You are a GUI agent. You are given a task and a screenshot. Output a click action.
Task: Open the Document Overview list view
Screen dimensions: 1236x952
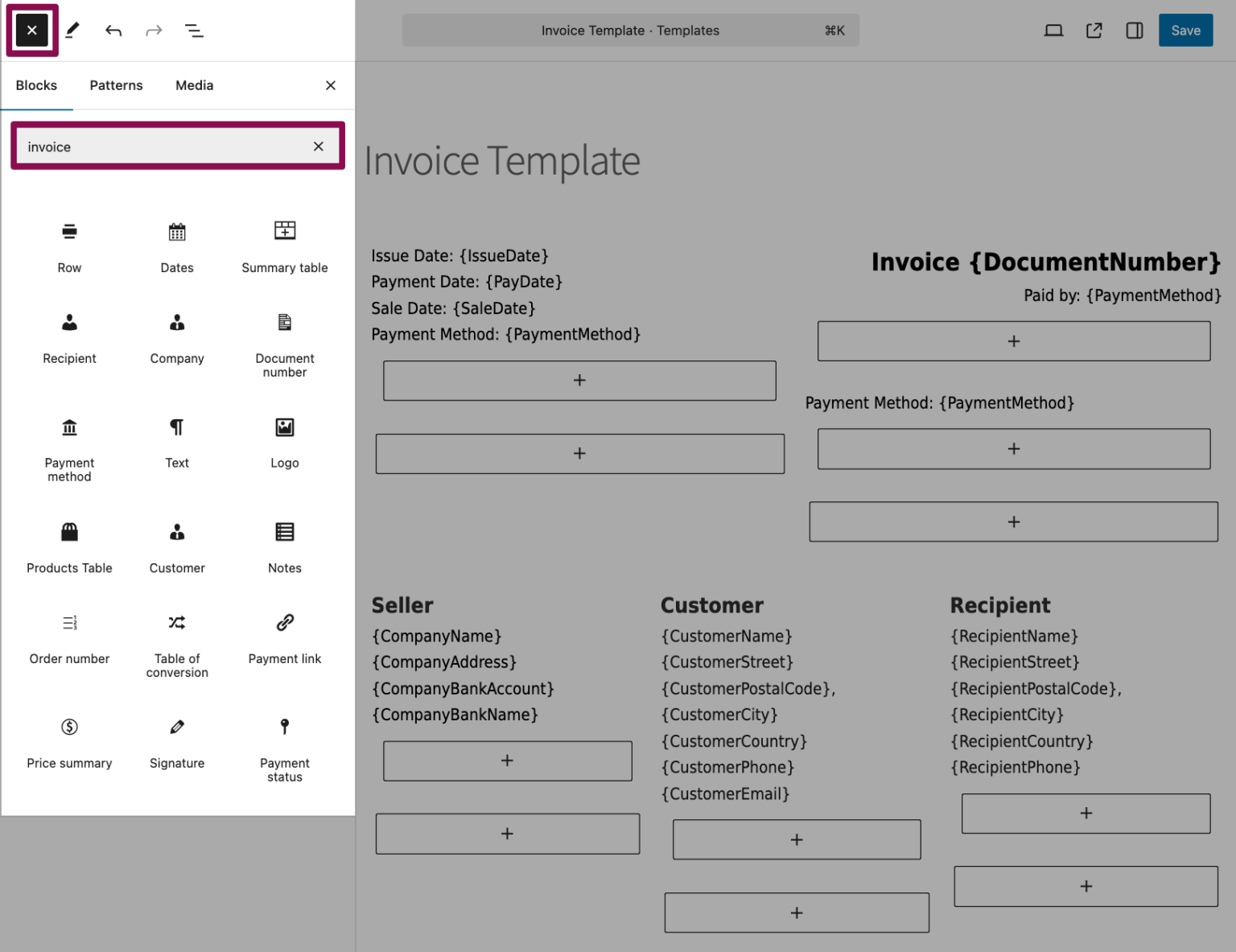coord(194,30)
